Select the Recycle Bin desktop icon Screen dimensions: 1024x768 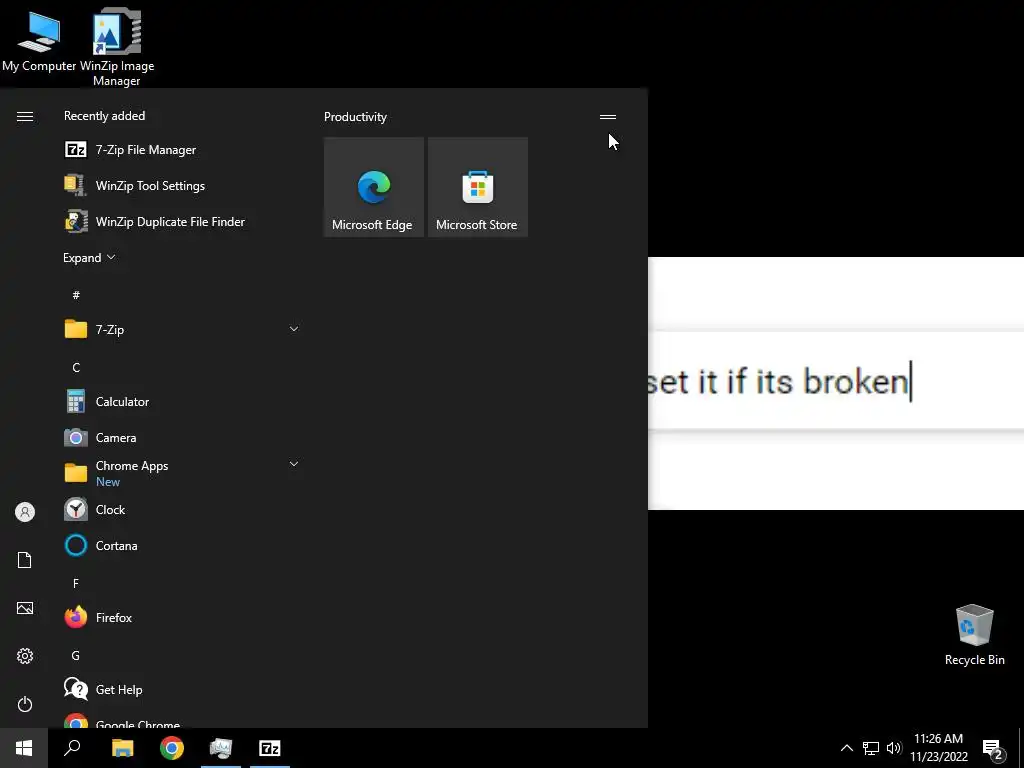[974, 635]
